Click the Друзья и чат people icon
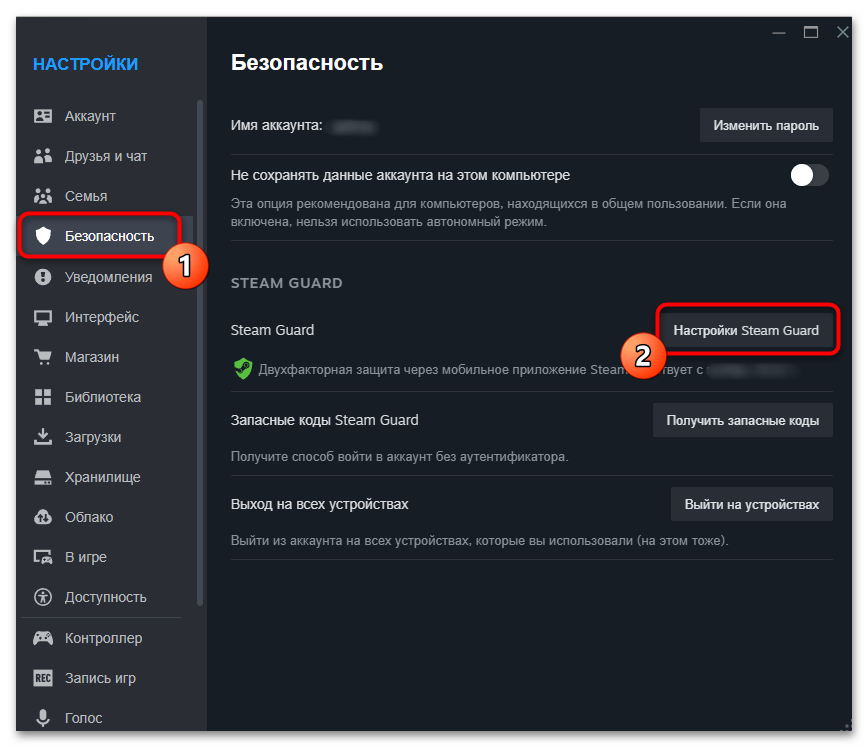 pyautogui.click(x=43, y=156)
